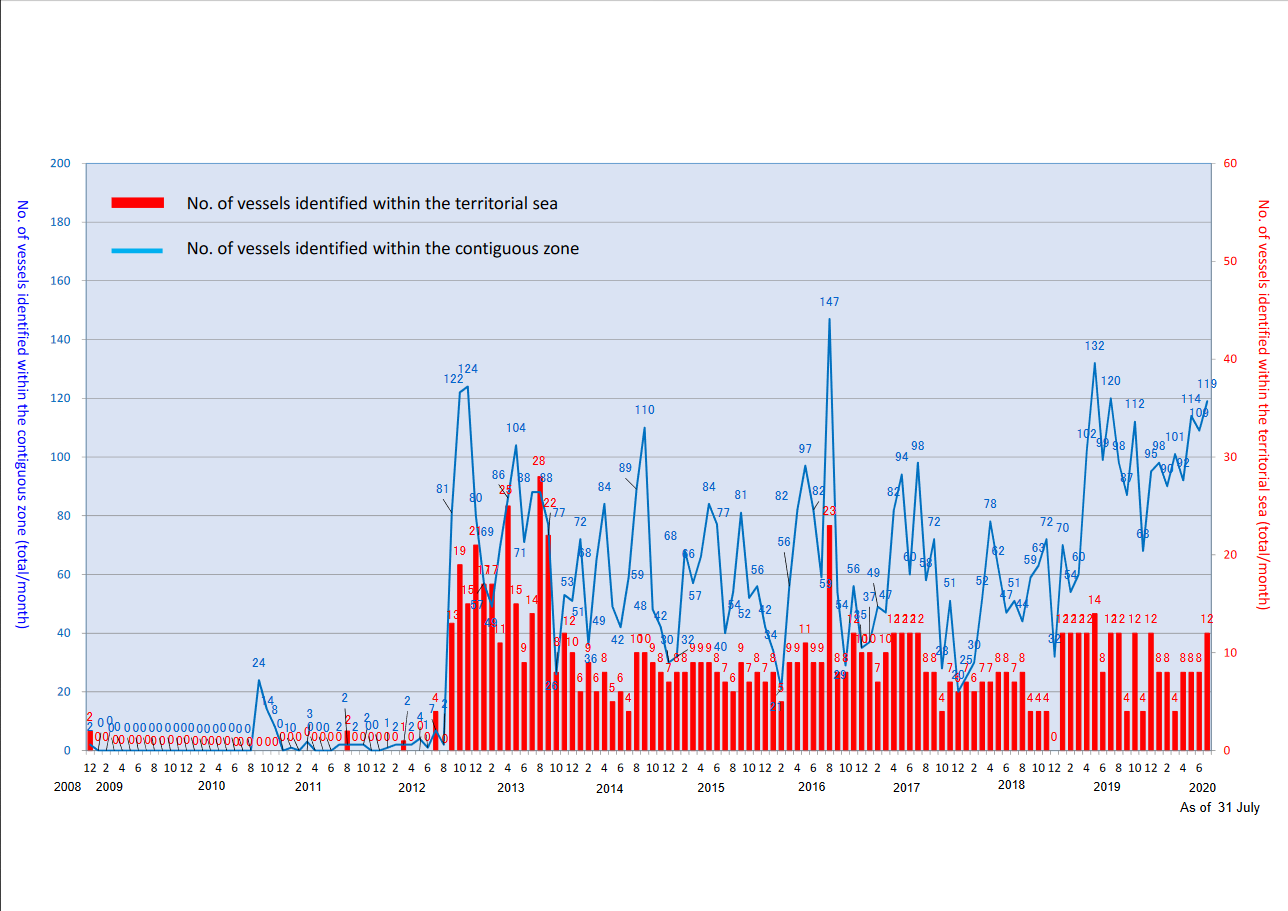Click the 200 tick on left axis
1288x911 pixels.
62,163
